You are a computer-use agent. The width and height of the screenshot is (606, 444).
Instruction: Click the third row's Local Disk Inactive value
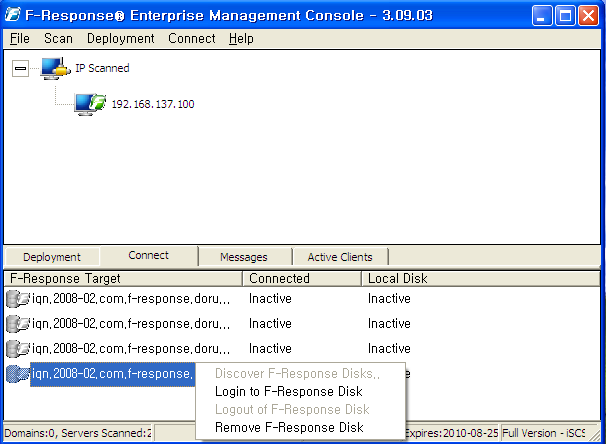tap(389, 349)
